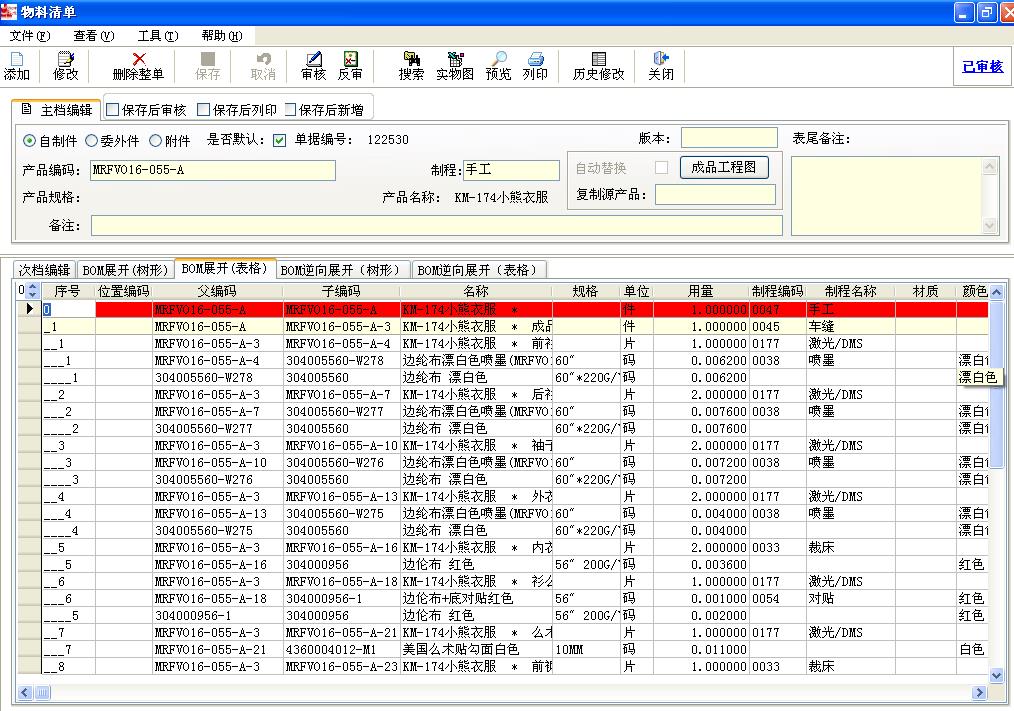
Task: Select the 自制件 radio button
Action: click(x=29, y=140)
